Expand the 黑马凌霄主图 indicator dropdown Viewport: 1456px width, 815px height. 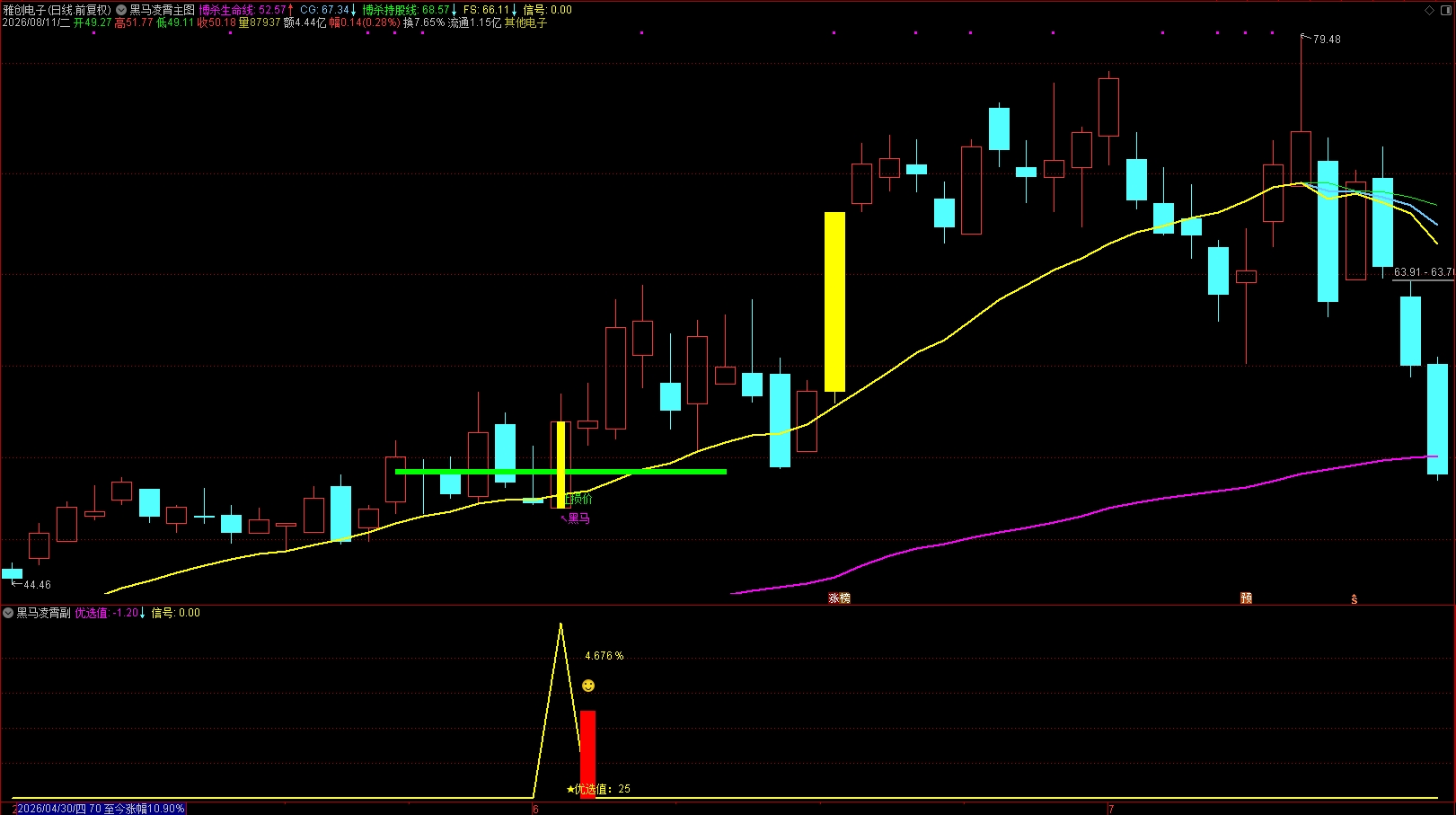tap(121, 10)
